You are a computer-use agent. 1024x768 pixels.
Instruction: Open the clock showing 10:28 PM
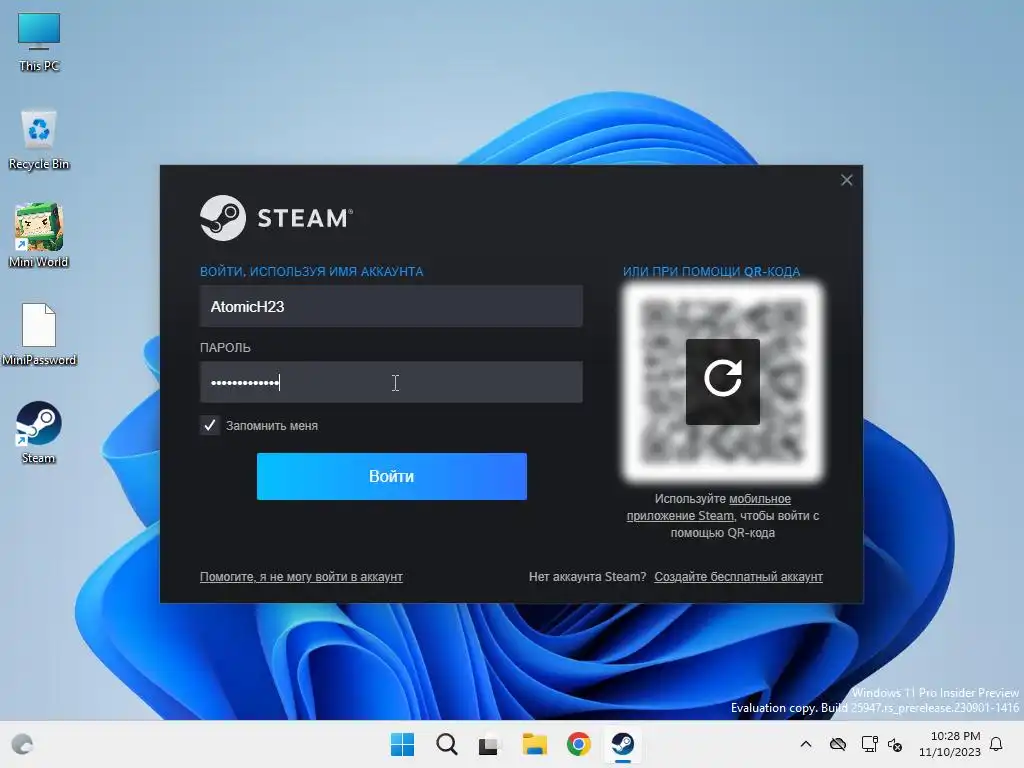click(x=950, y=744)
